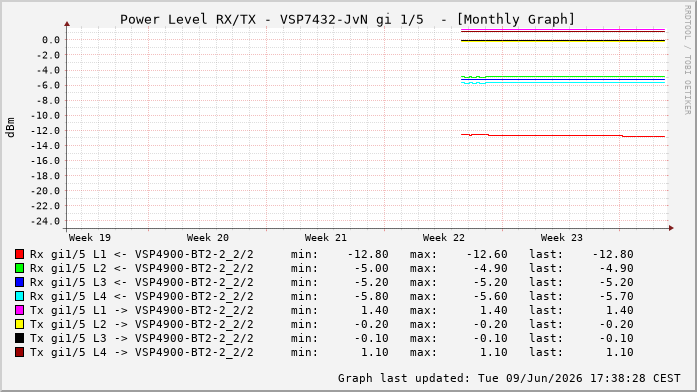Click the -24.0 y-axis value

(45, 221)
